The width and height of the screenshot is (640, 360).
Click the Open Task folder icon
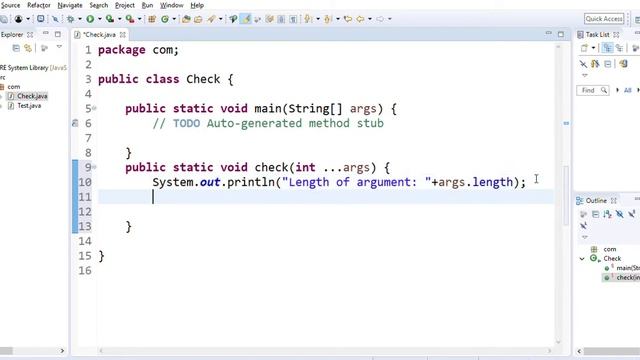[198, 19]
